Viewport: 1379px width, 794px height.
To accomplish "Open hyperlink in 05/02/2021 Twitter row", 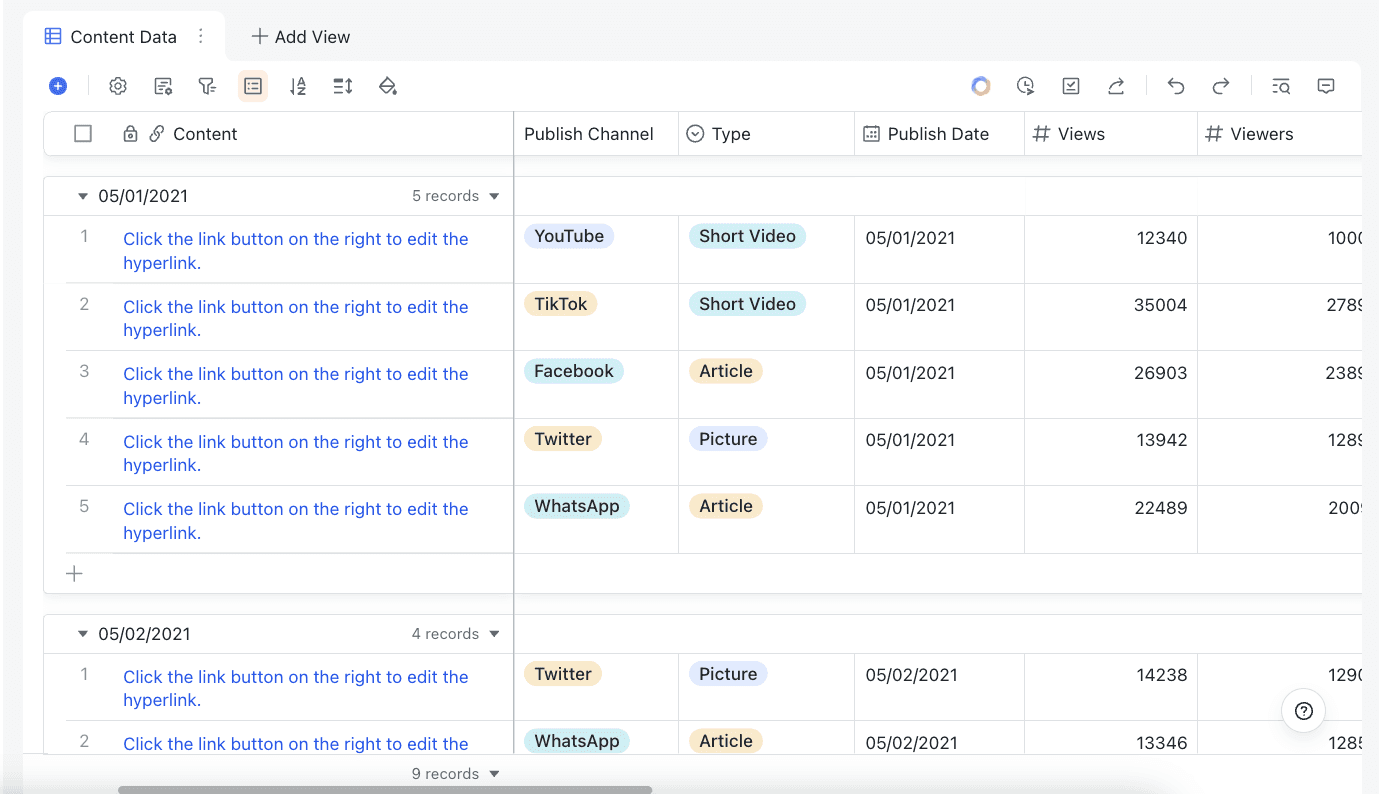I will (296, 689).
